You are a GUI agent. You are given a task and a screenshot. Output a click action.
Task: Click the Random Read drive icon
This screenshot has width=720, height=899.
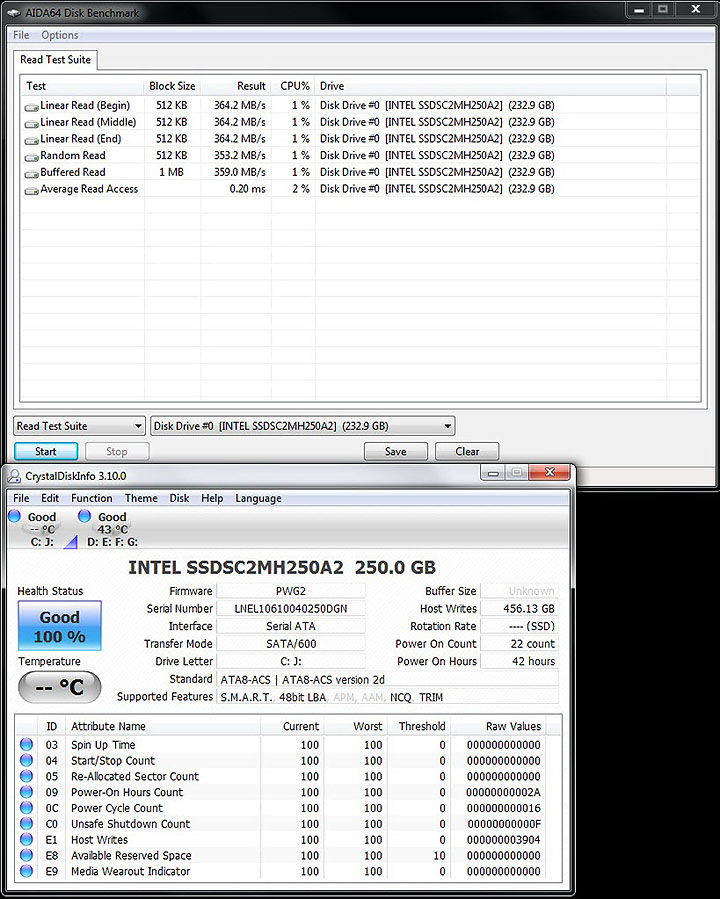pyautogui.click(x=32, y=157)
